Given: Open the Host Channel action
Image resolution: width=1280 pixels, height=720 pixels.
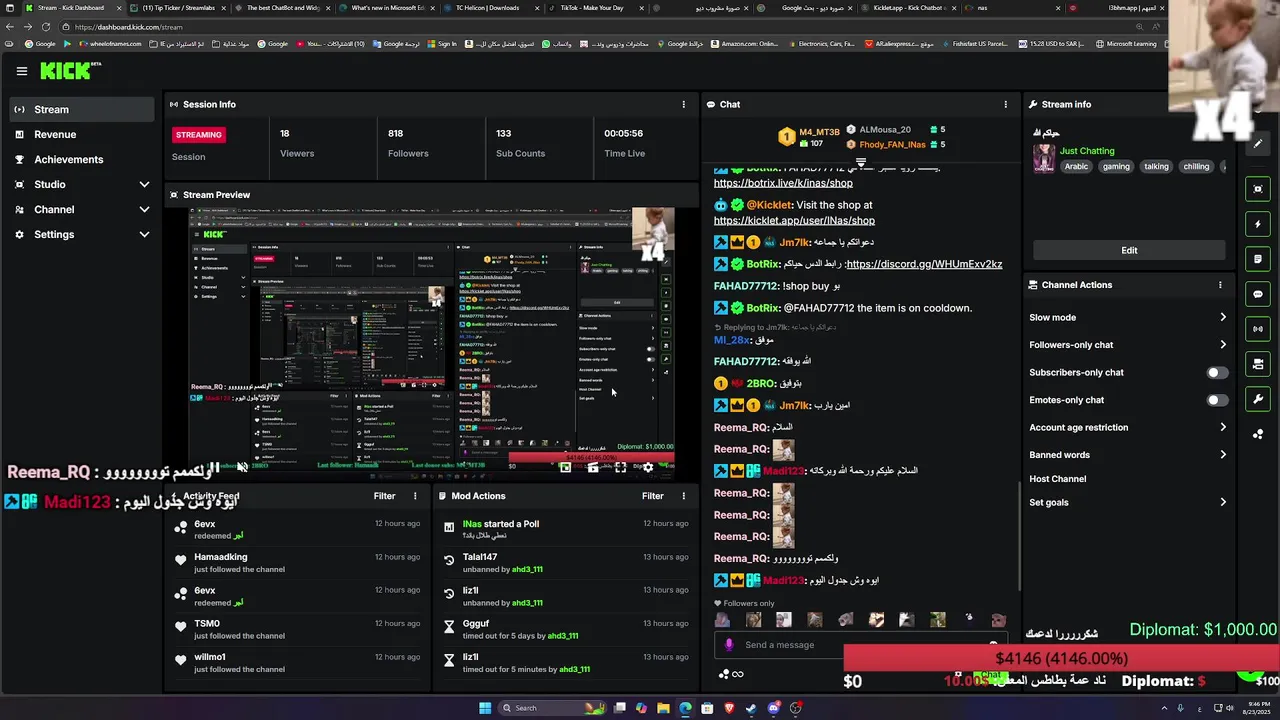Looking at the screenshot, I should point(1057,479).
